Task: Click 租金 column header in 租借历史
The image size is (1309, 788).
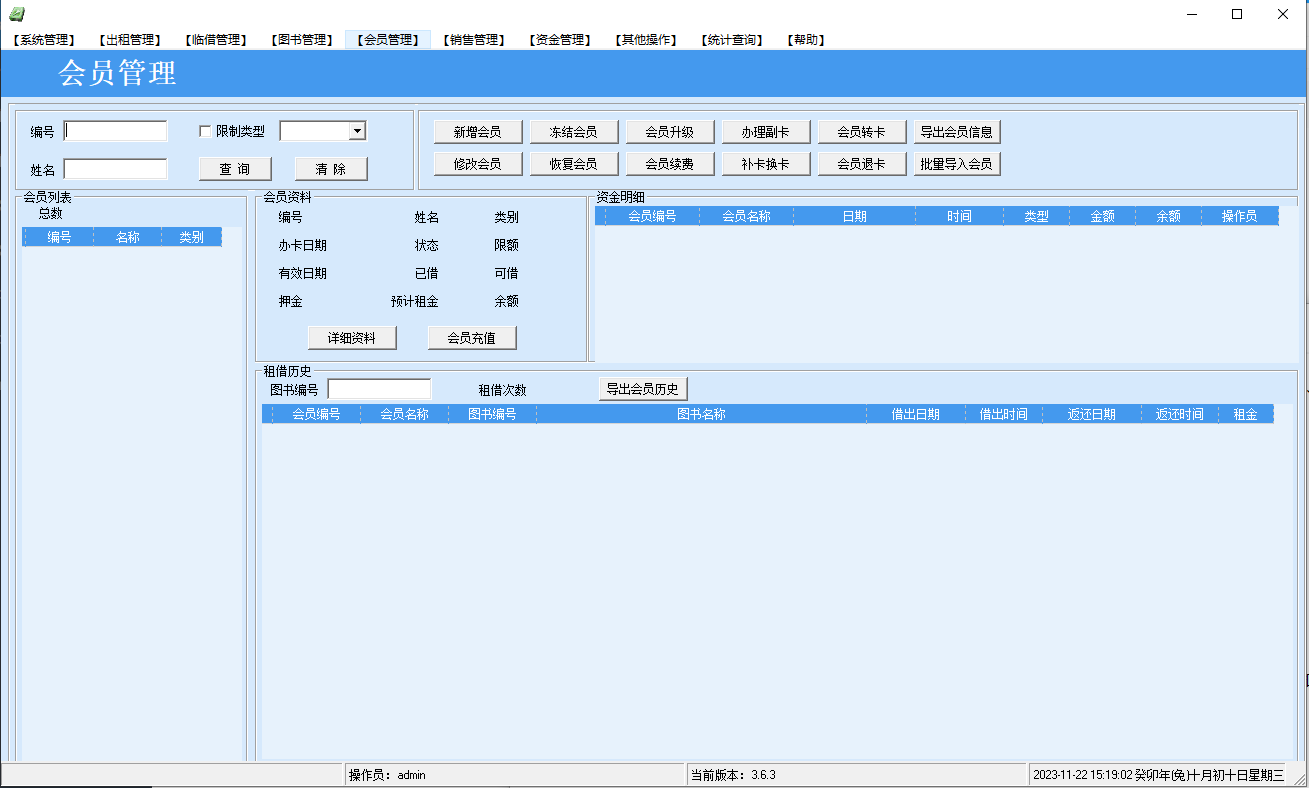Action: pos(1246,414)
